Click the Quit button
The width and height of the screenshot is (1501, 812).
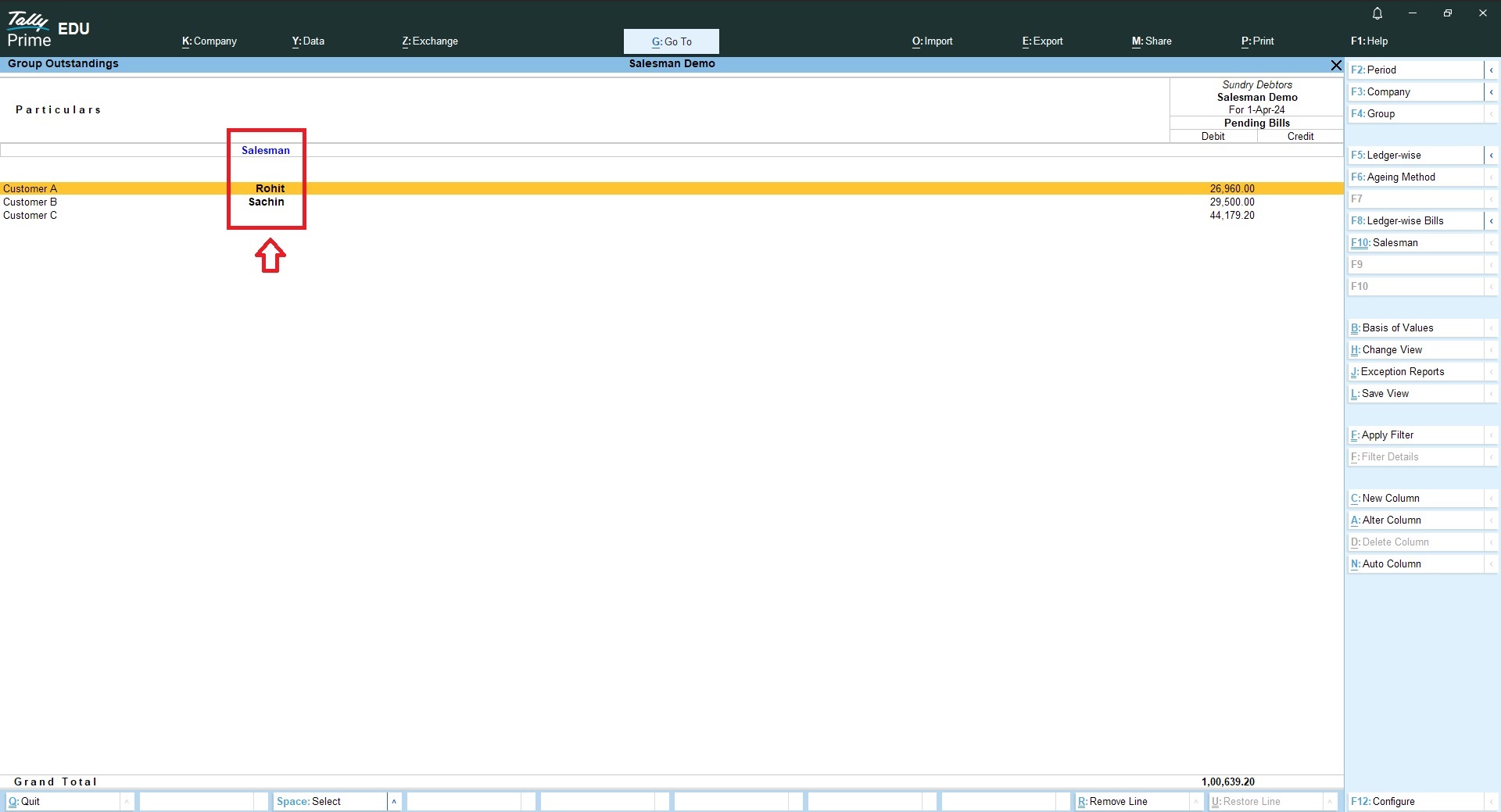pyautogui.click(x=63, y=801)
